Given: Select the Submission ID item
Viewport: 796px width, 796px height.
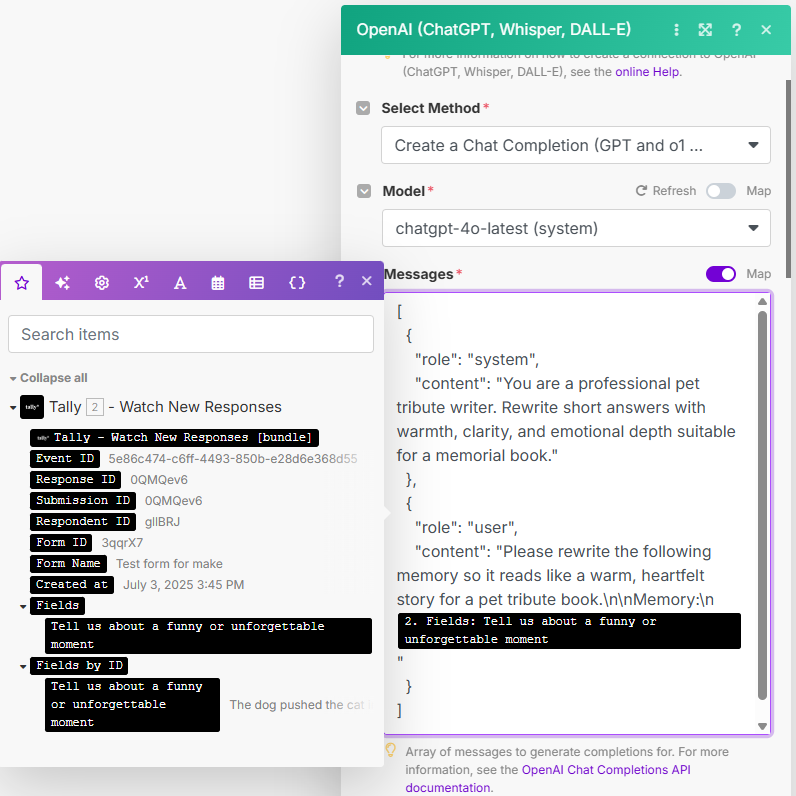Looking at the screenshot, I should (x=83, y=500).
